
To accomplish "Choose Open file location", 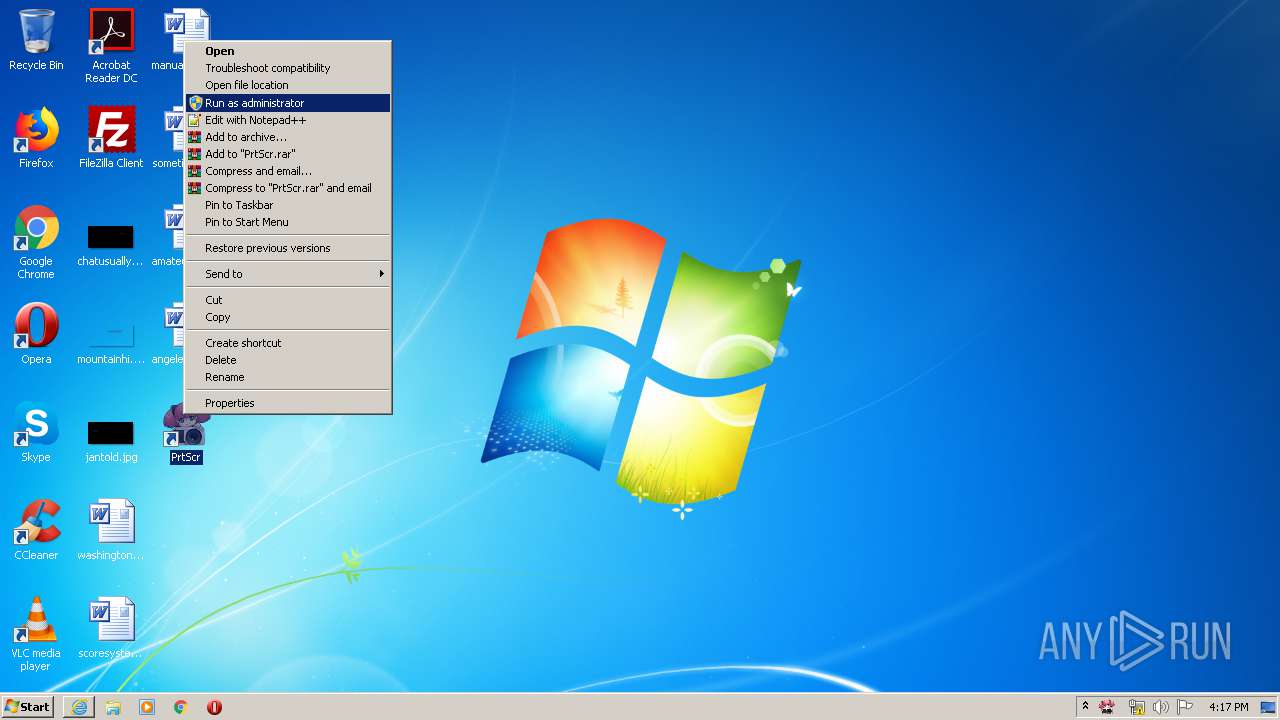I will [288, 85].
